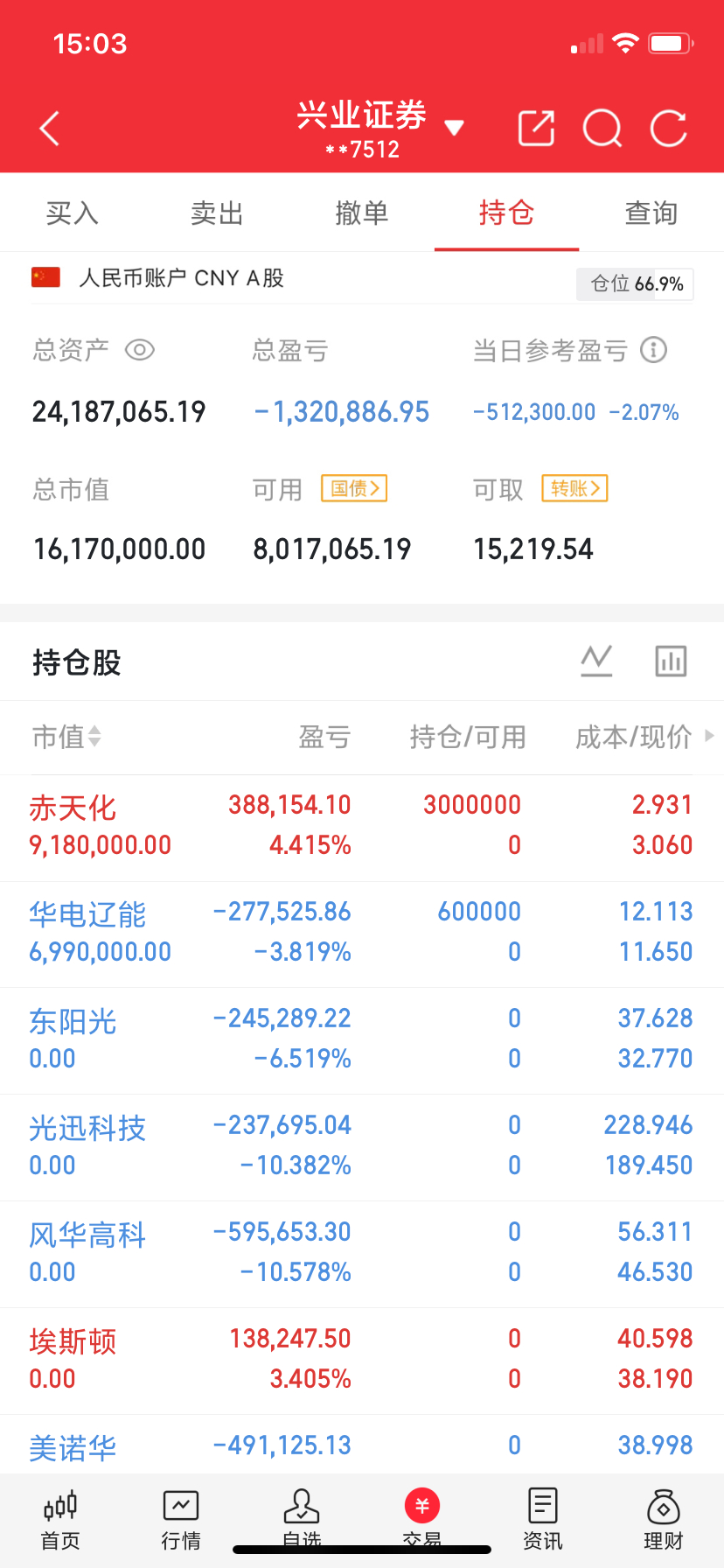Open 行情 in bottom navigation

(181, 1520)
